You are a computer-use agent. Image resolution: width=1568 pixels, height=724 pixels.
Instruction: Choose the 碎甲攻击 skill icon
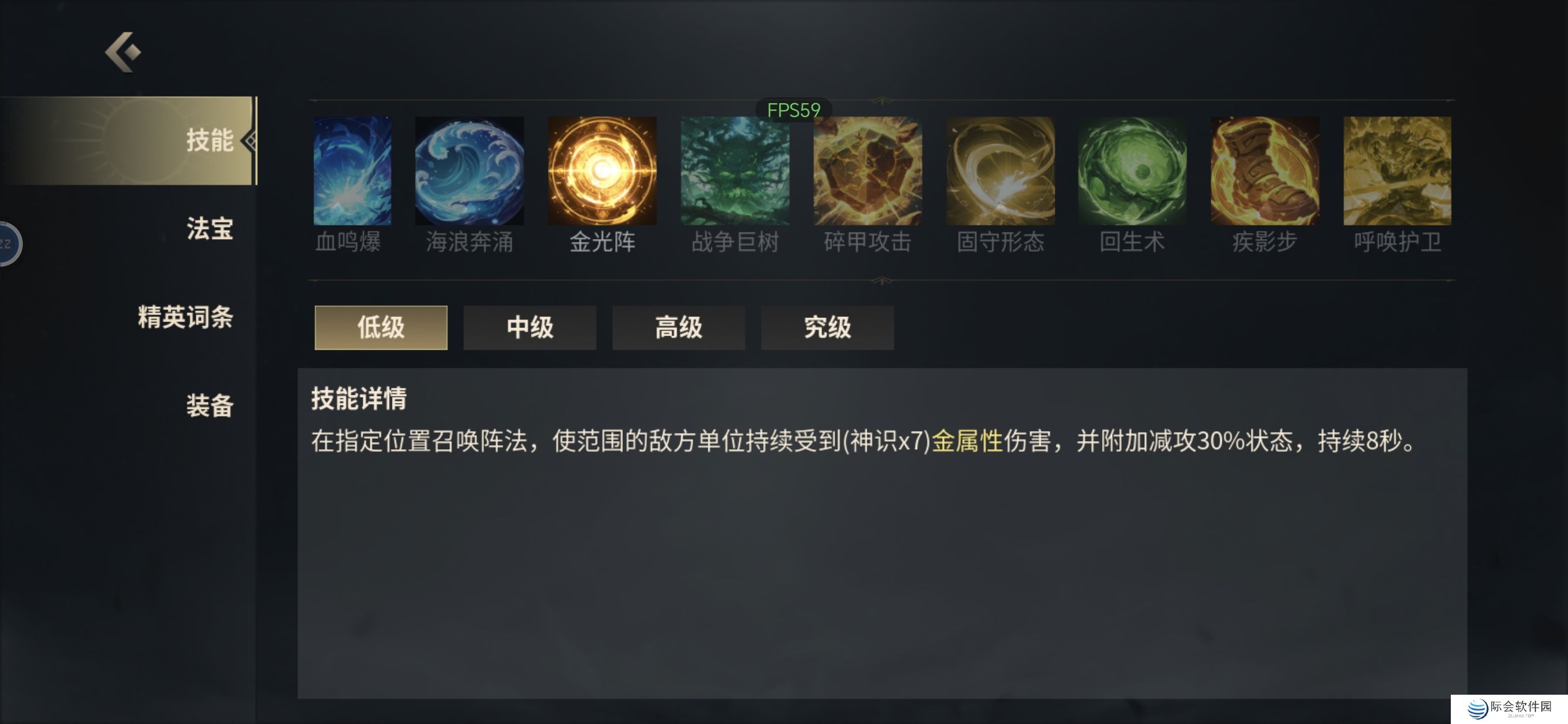pyautogui.click(x=867, y=170)
